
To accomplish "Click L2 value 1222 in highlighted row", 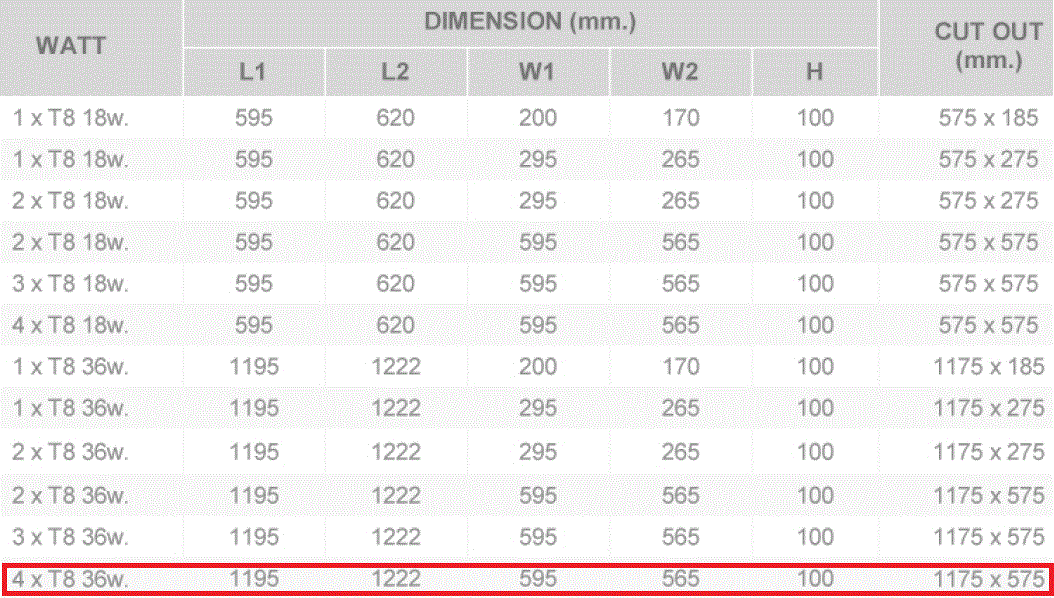I will 395,579.
